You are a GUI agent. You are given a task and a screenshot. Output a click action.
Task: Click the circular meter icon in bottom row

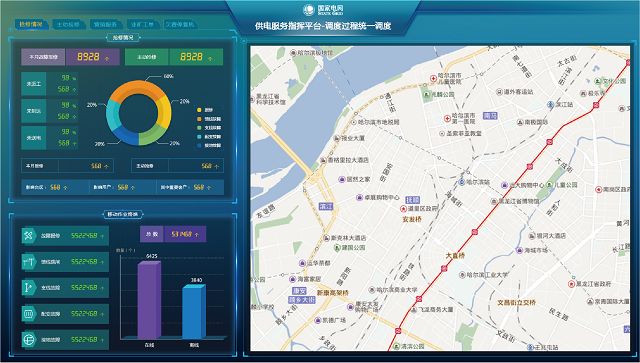pyautogui.click(x=28, y=339)
